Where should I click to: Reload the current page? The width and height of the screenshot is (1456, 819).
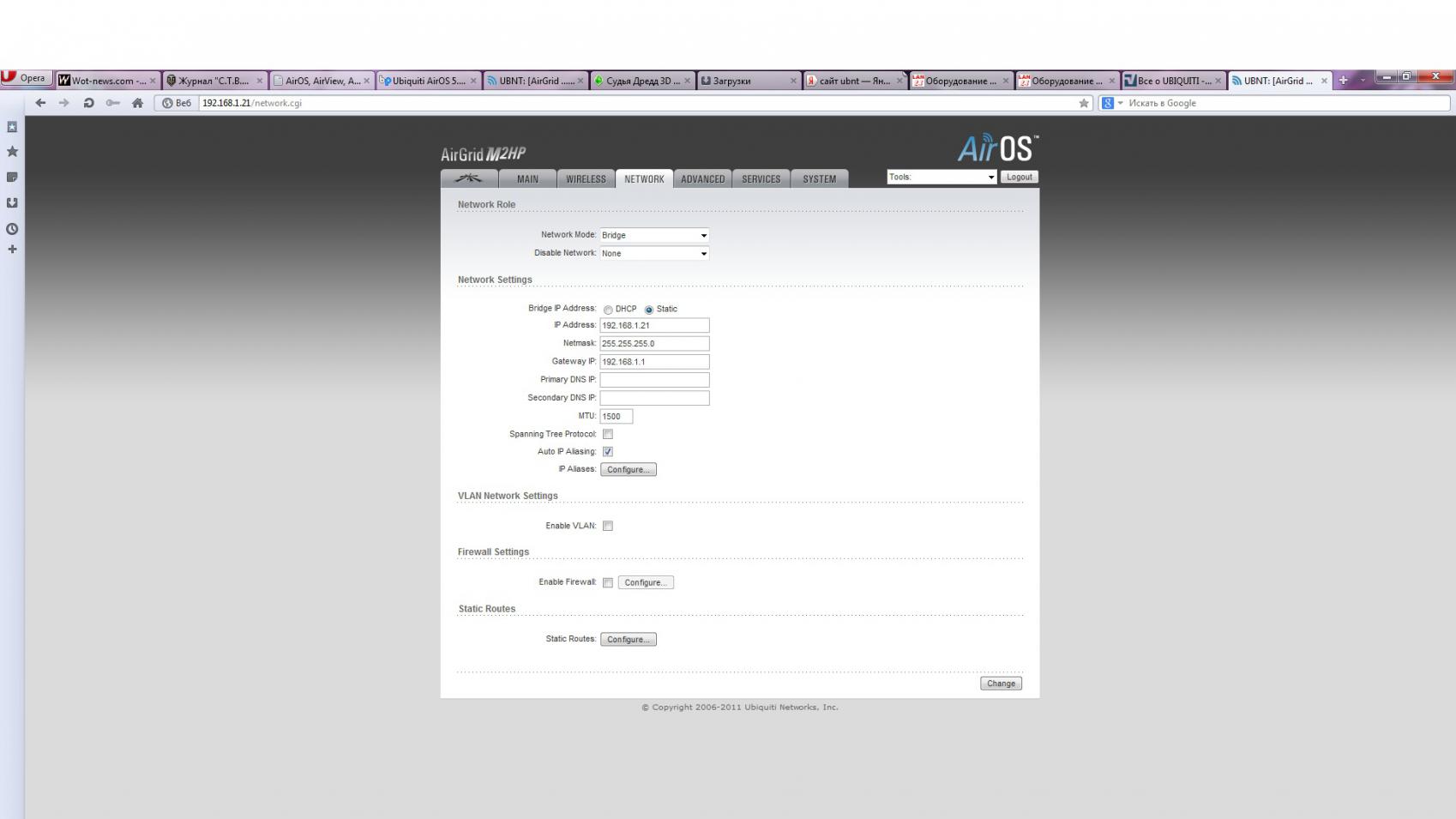click(88, 103)
